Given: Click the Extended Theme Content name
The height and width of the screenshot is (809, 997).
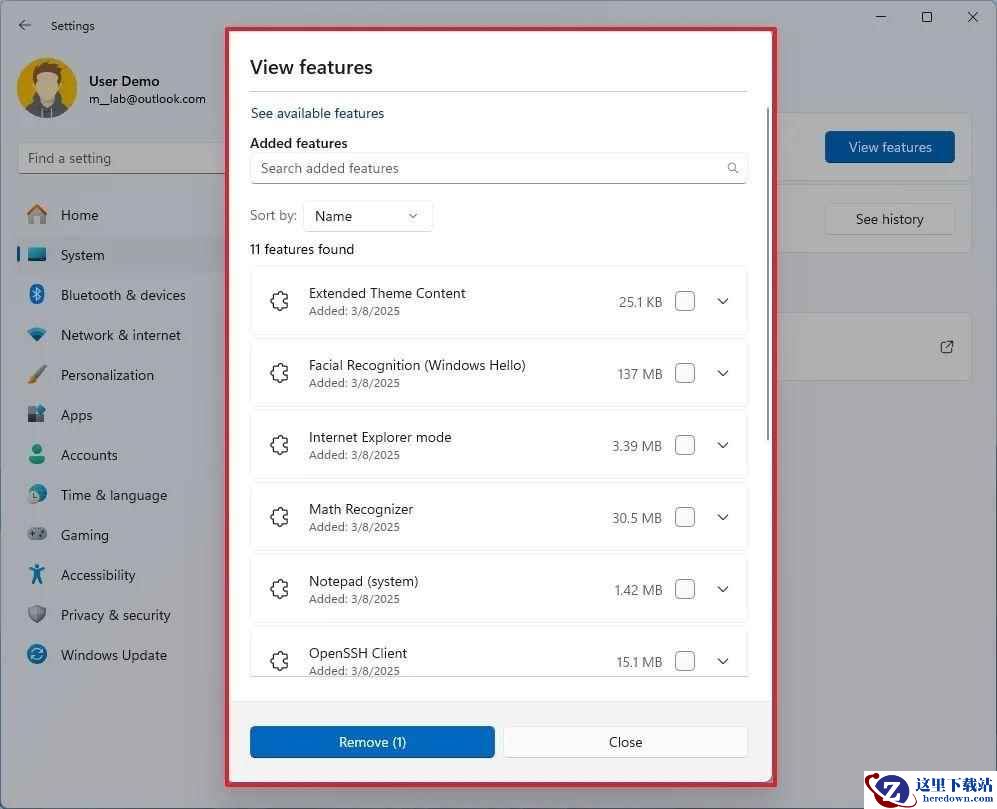Looking at the screenshot, I should click(387, 293).
